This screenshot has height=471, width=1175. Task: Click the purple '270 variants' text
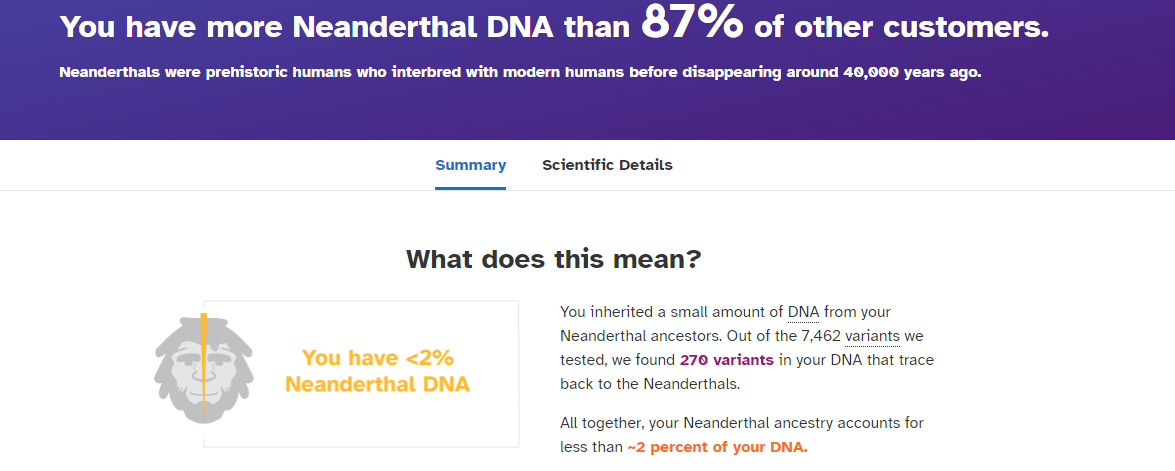[x=726, y=359]
